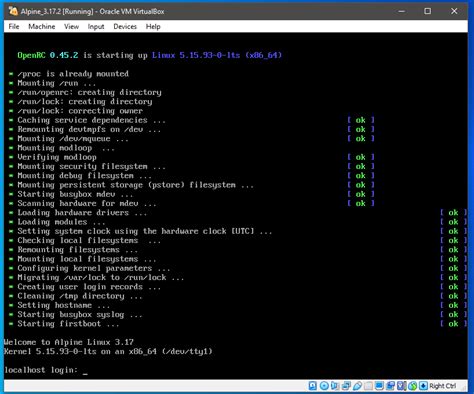The image size is (474, 394).
Task: Click the 'OpenRC 0.45.2 is starting up' line
Action: 150,55
